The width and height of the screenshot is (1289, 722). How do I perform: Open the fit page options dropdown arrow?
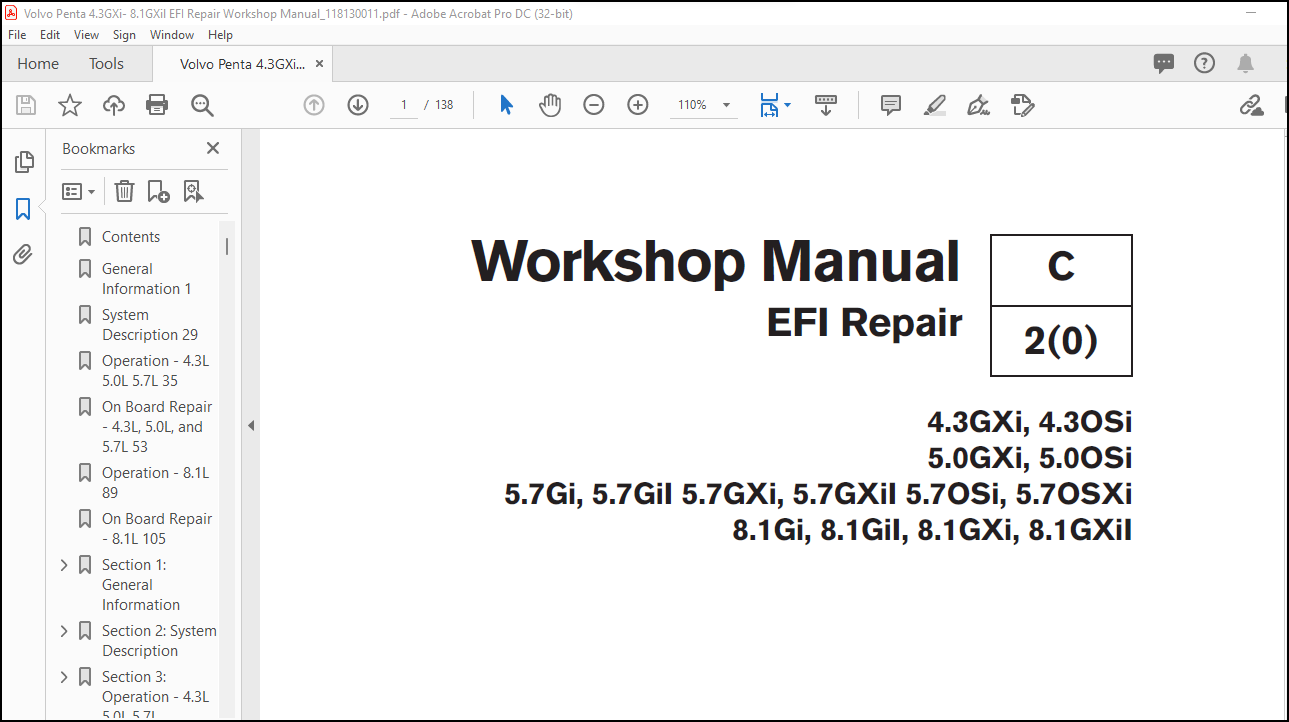tap(787, 105)
